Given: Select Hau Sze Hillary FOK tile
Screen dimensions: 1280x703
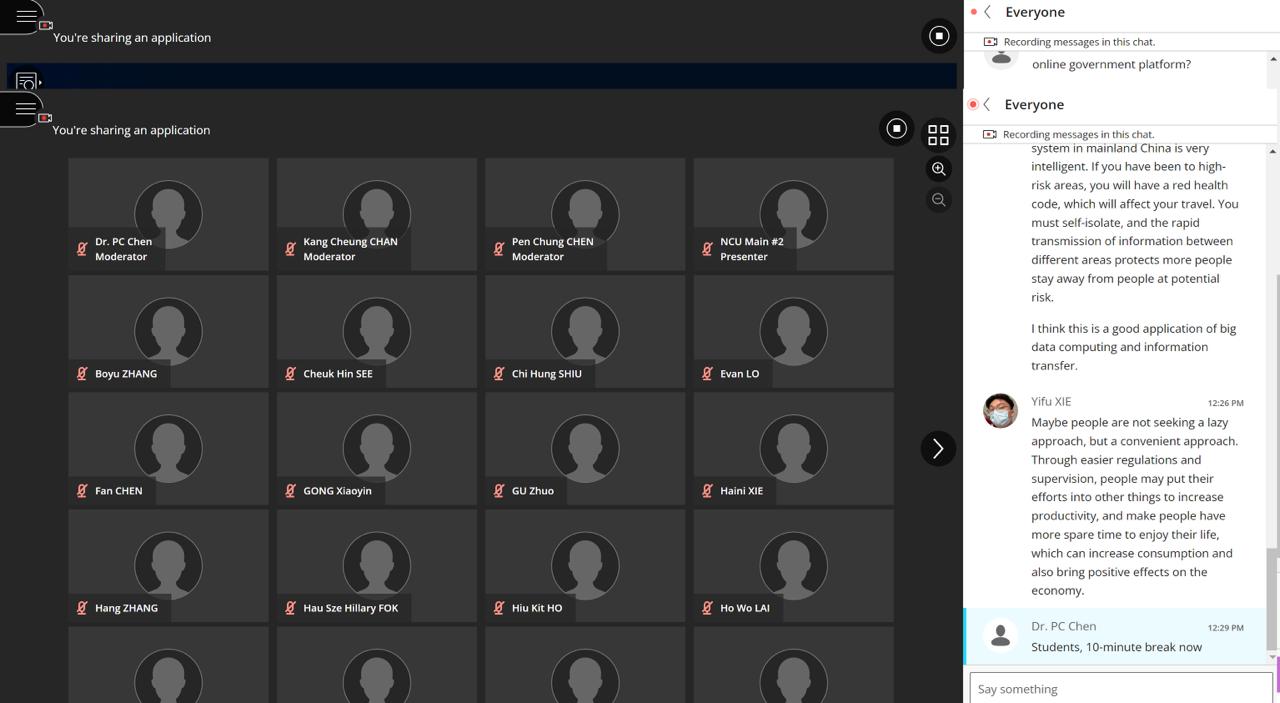Looking at the screenshot, I should coord(376,565).
